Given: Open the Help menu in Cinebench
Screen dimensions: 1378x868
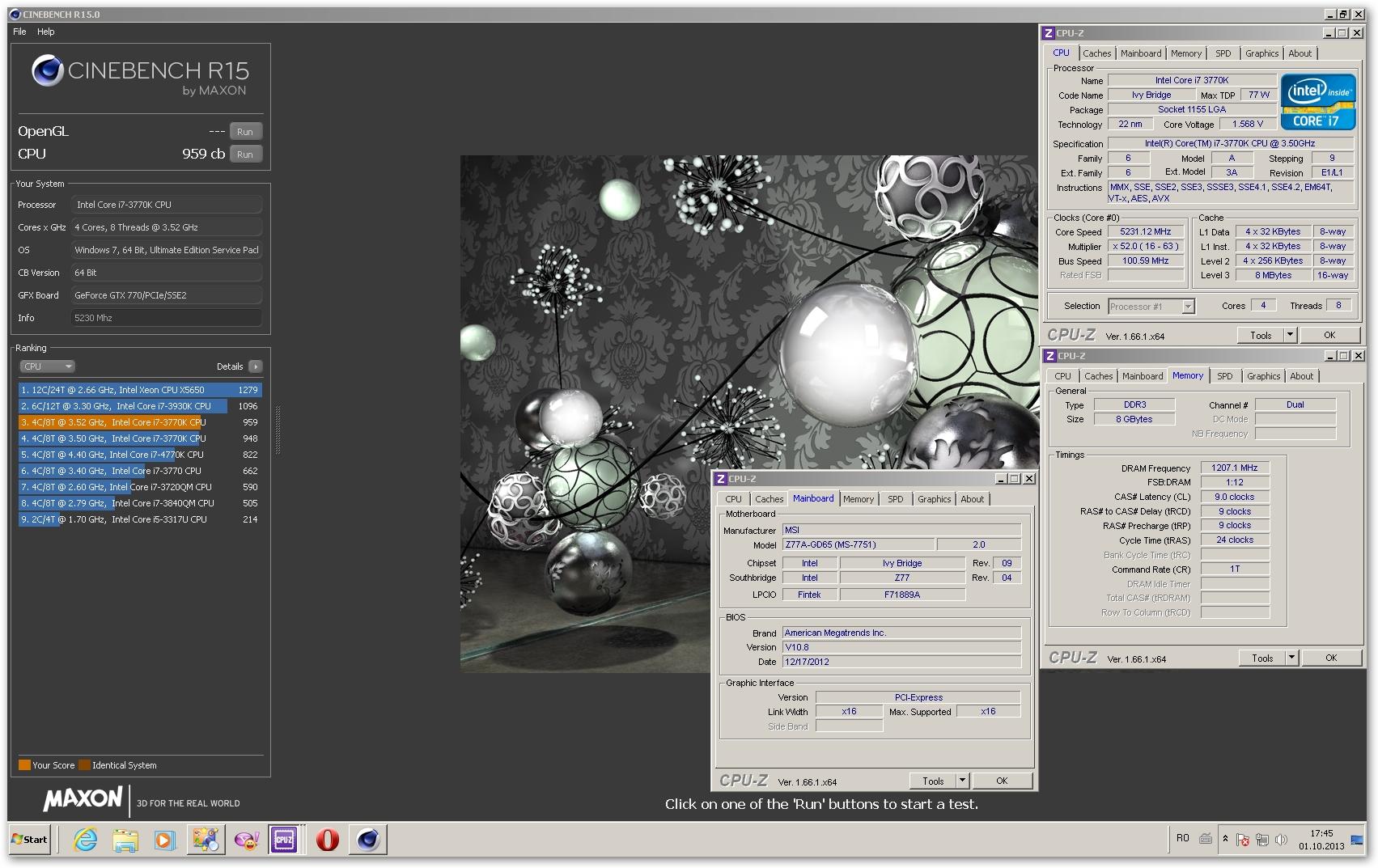Looking at the screenshot, I should [x=46, y=32].
